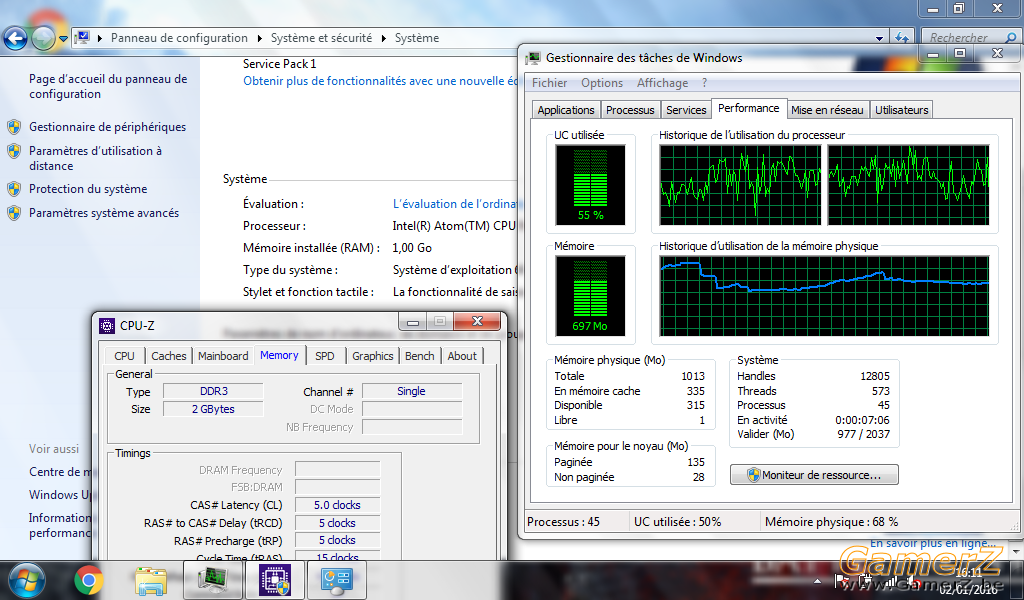Launch Google Chrome from the taskbar
This screenshot has width=1024, height=600.
pyautogui.click(x=88, y=580)
